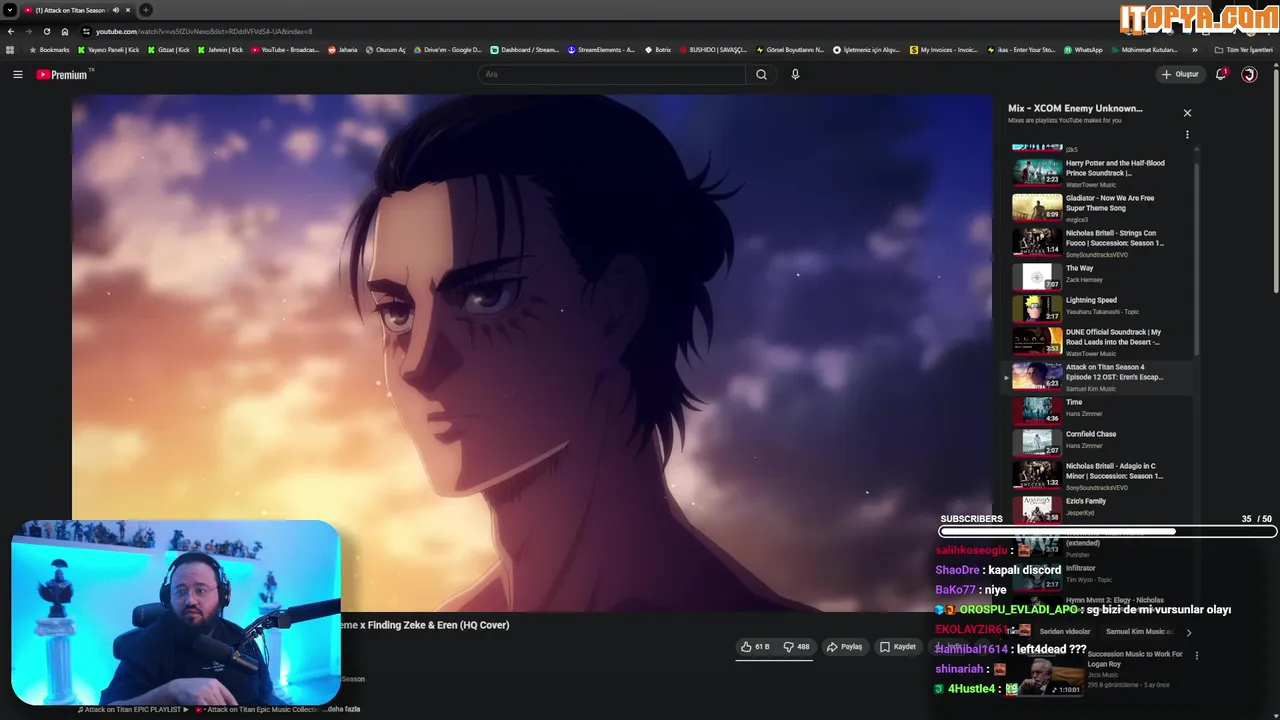Click the Paylaş share button
The height and width of the screenshot is (720, 1280).
click(x=845, y=647)
